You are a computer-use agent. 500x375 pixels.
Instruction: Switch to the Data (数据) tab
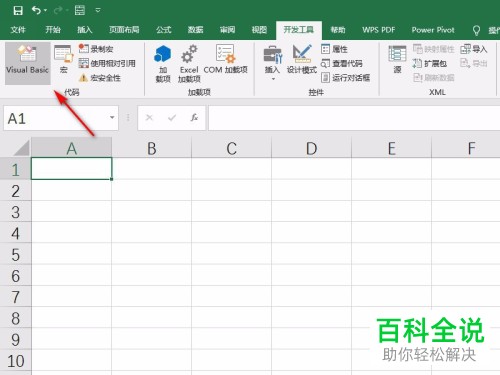195,30
